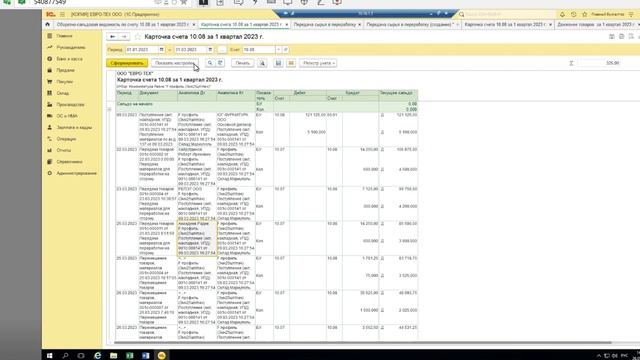Image resolution: width=640 pixels, height=360 pixels.
Task: Open the Производство section
Action: pos(70,104)
